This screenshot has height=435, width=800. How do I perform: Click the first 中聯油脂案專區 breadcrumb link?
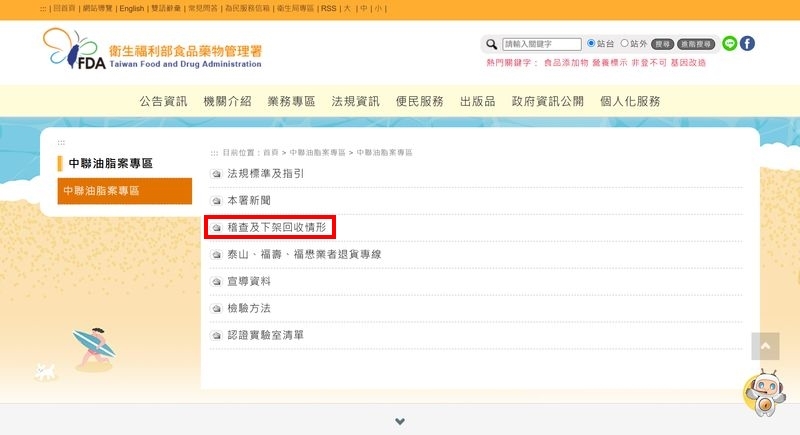[x=317, y=152]
